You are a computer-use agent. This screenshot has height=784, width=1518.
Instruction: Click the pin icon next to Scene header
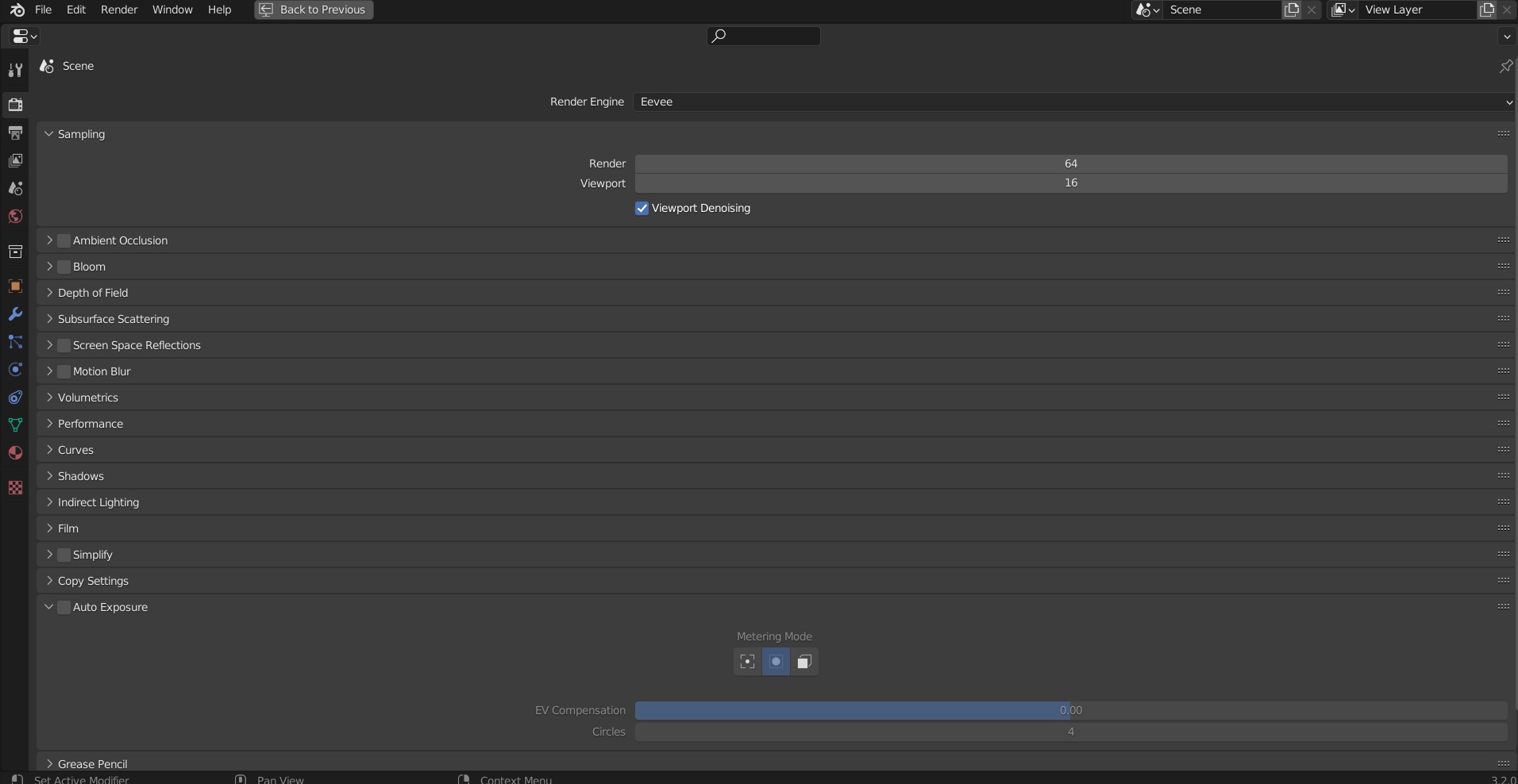(1505, 66)
